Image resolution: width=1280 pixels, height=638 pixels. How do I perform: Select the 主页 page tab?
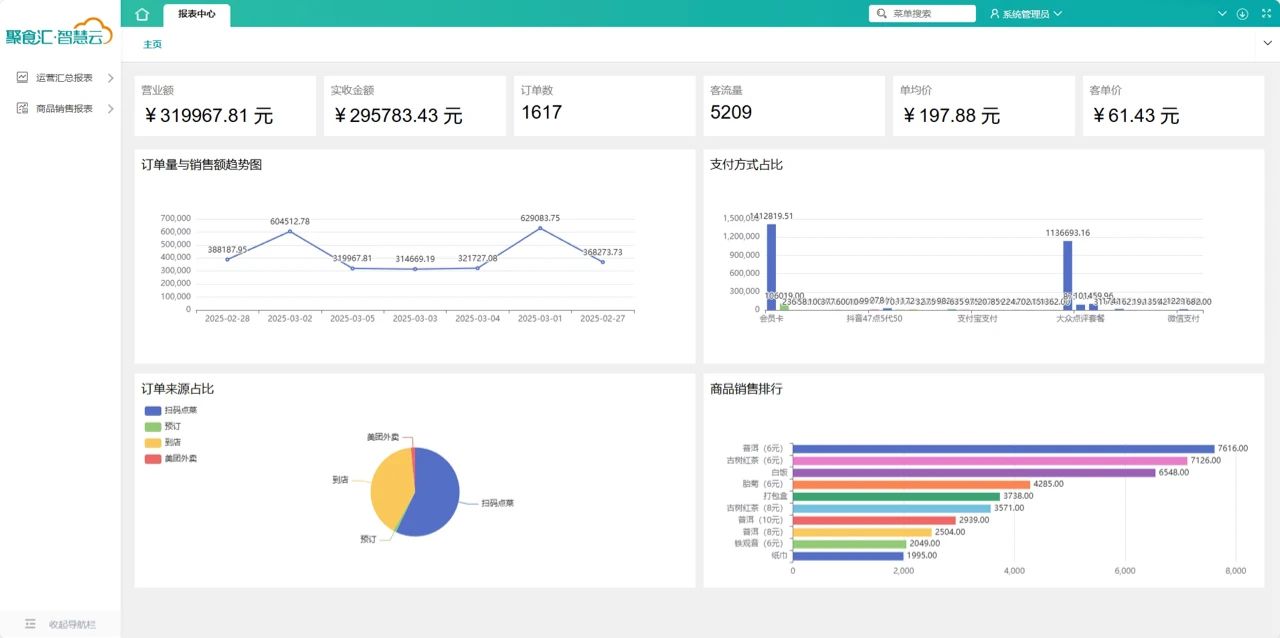152,44
